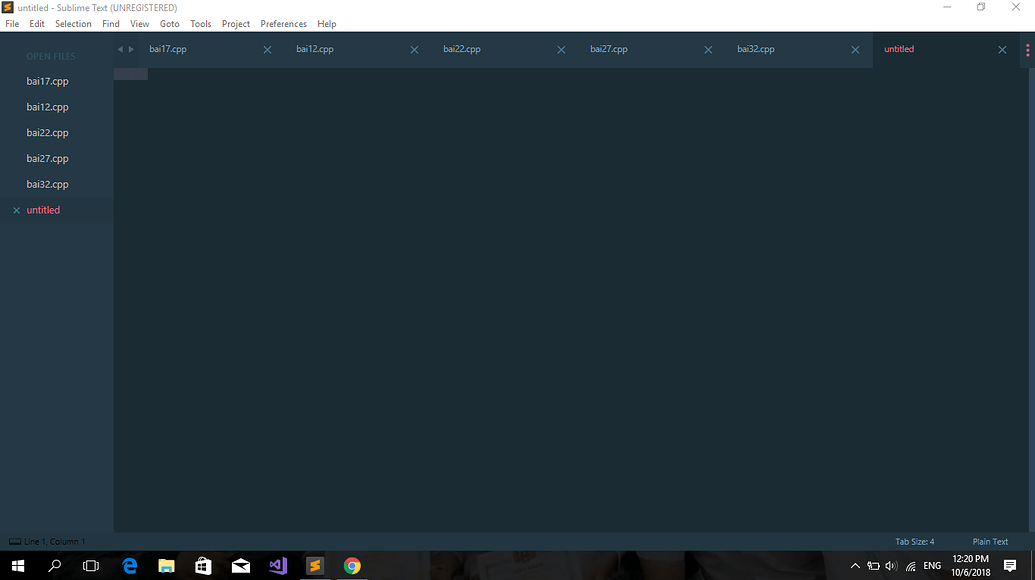Click Tab Size: 4 in status bar
Screen dimensions: 1035x580
click(x=913, y=541)
